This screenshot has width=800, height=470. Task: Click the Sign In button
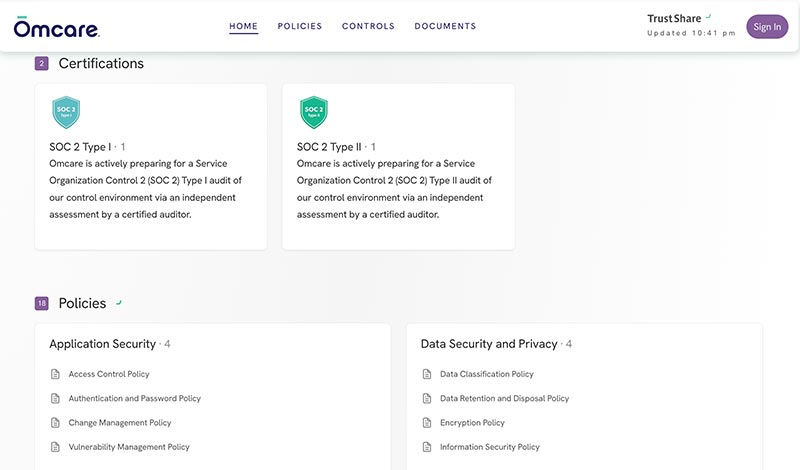767,27
